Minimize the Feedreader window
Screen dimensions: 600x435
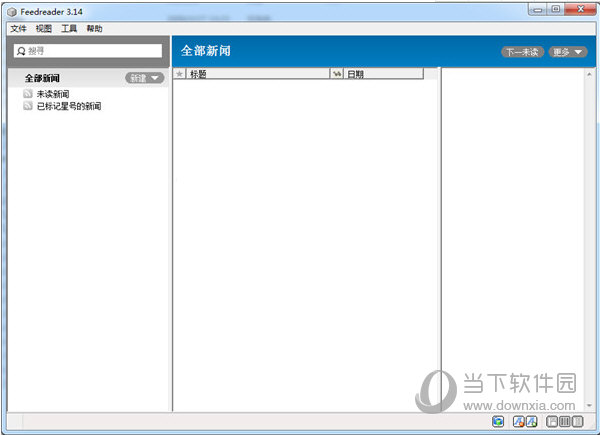coord(538,9)
